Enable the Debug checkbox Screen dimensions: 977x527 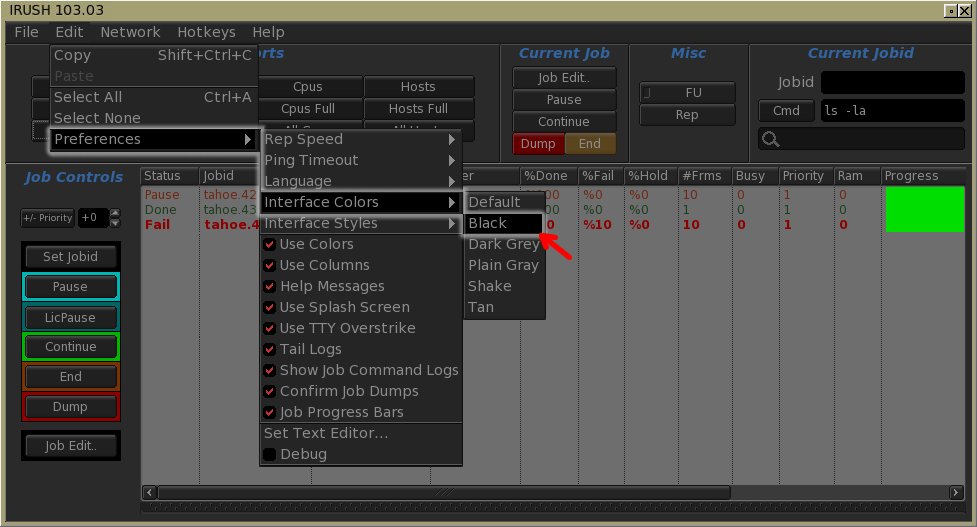(269, 454)
